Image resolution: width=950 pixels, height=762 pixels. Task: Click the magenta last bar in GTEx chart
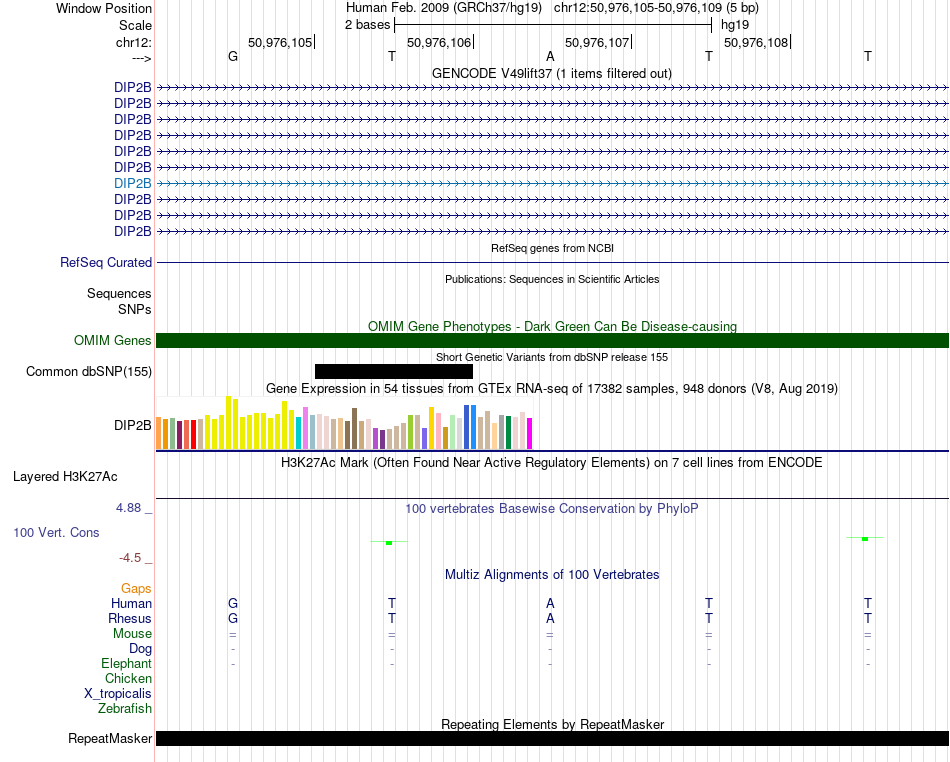point(529,434)
